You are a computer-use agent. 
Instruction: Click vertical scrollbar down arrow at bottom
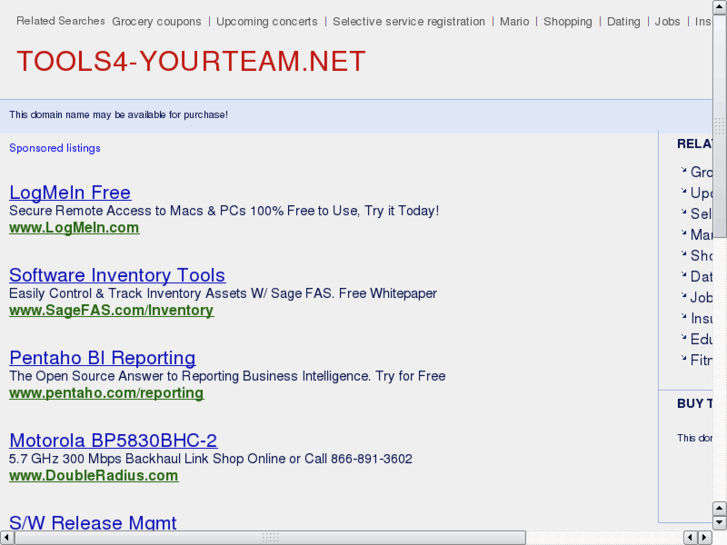coord(720,523)
